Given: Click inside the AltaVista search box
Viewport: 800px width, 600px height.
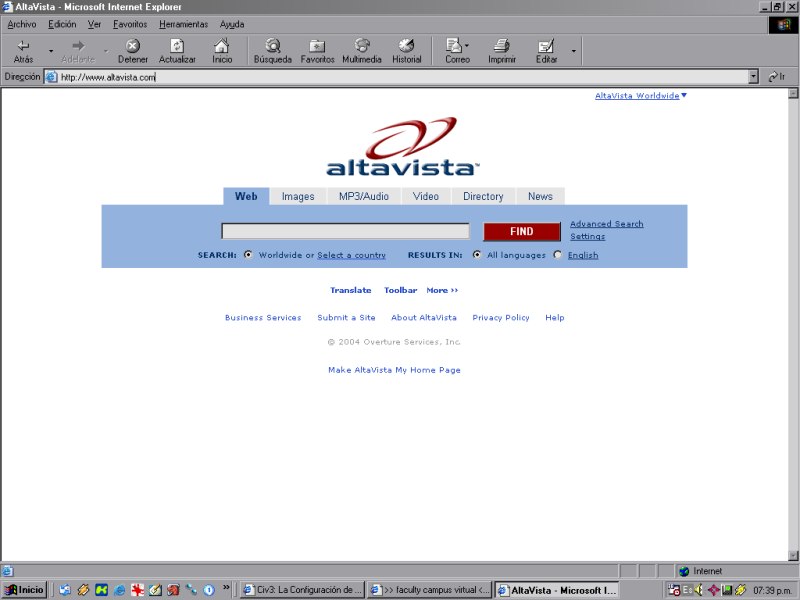Looking at the screenshot, I should 345,231.
